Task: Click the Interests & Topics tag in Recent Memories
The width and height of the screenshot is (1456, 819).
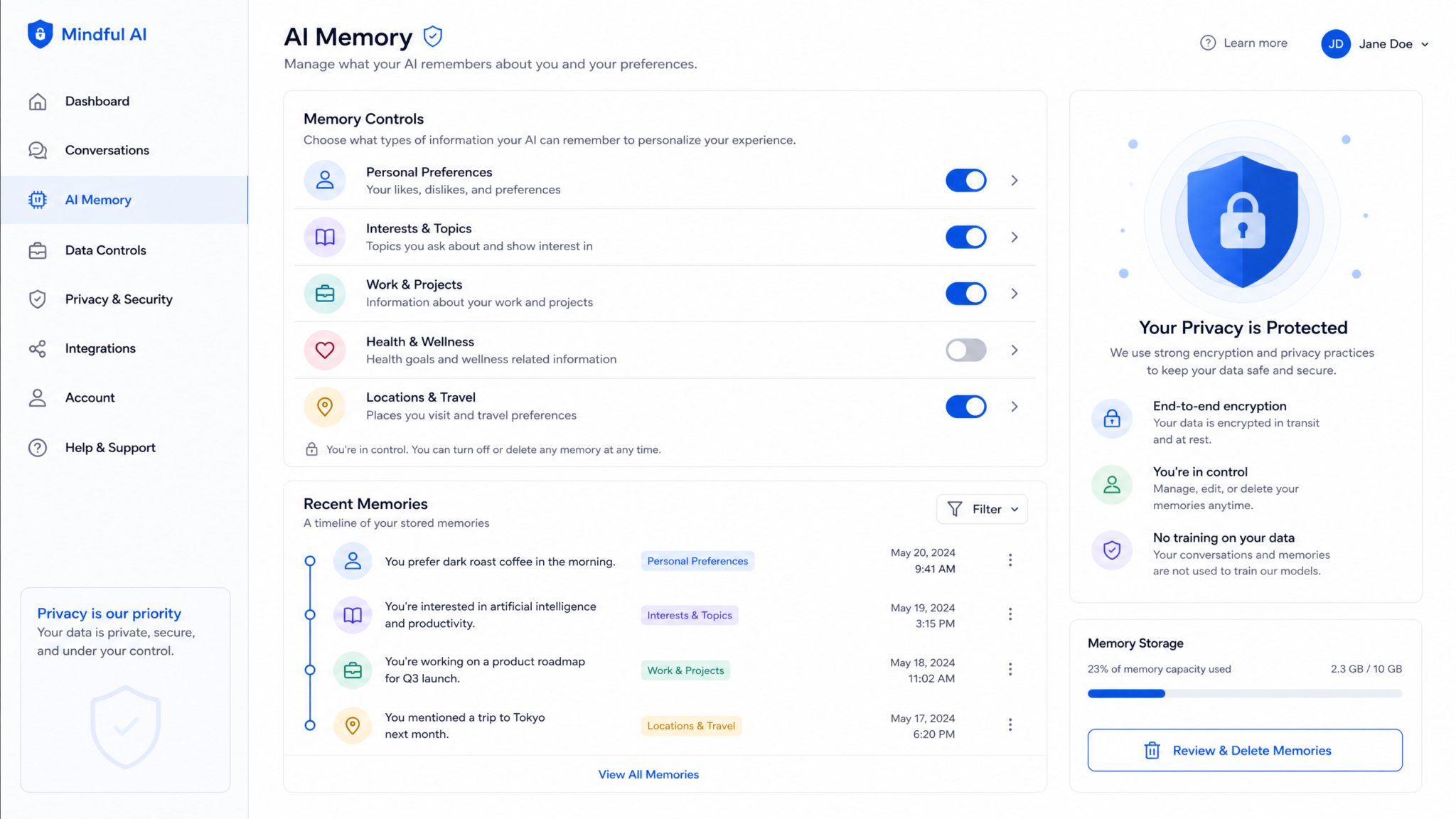Action: 689,615
